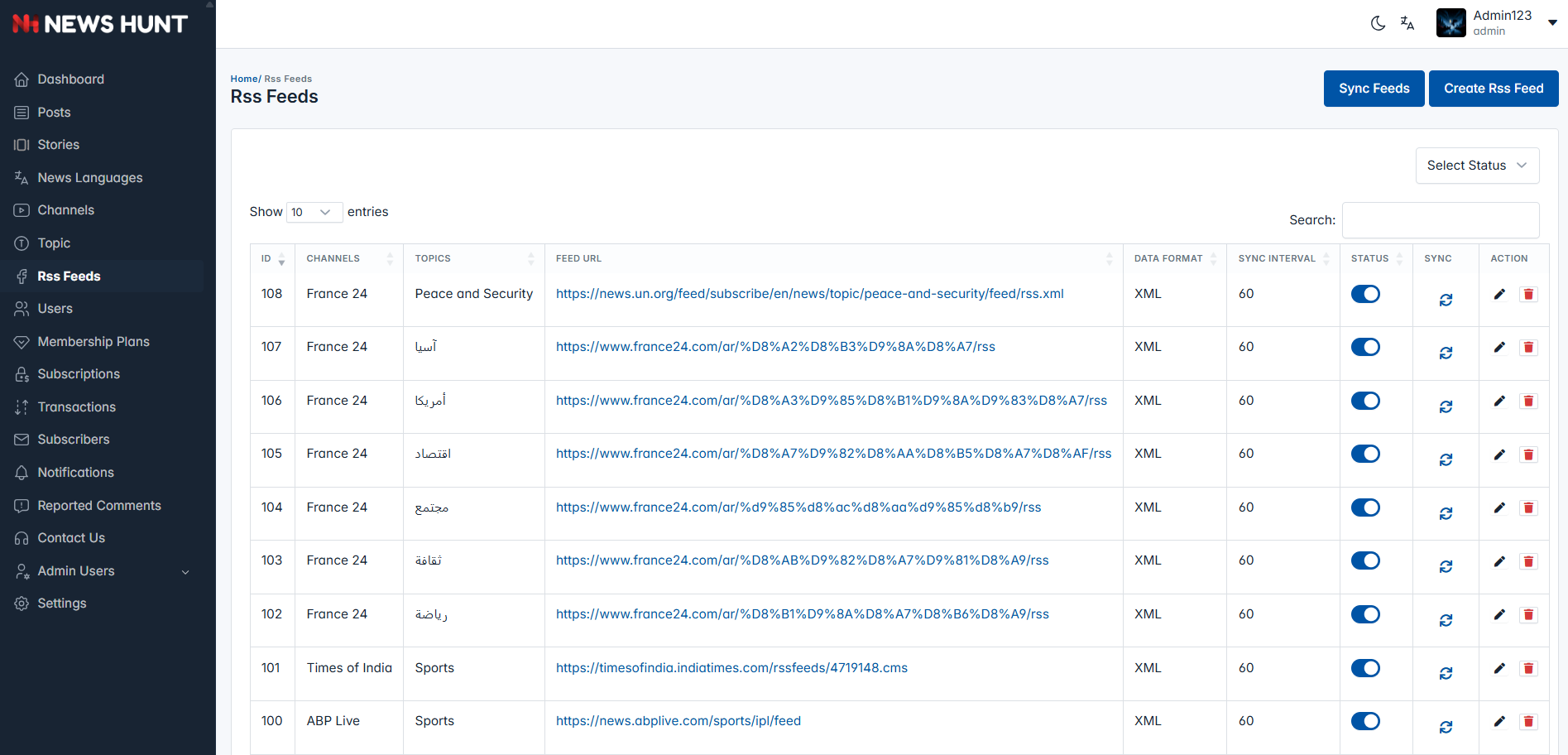Sync the ABP Live feed 100
The height and width of the screenshot is (755, 1568).
pyautogui.click(x=1446, y=728)
